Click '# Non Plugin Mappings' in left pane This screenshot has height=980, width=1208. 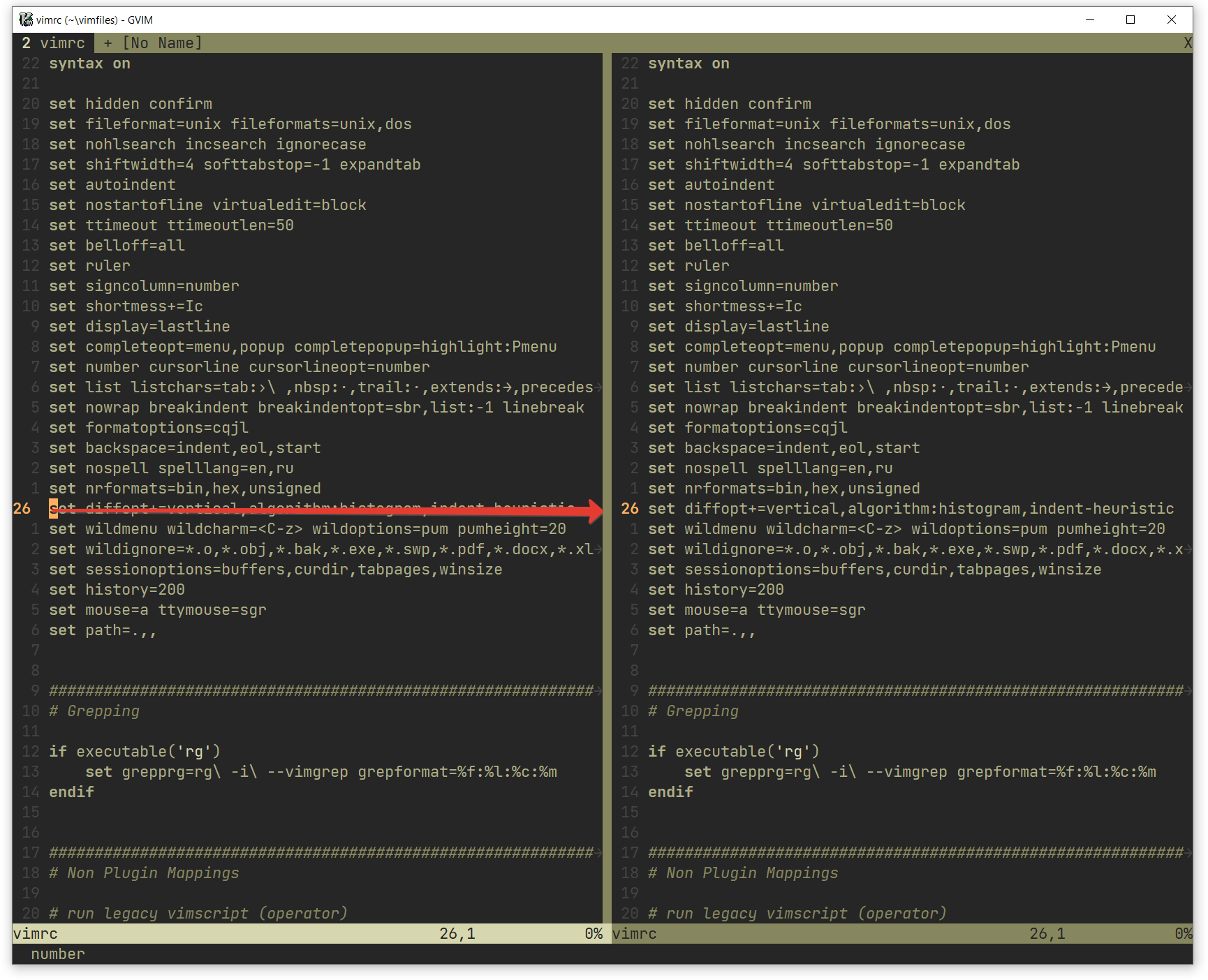click(144, 873)
